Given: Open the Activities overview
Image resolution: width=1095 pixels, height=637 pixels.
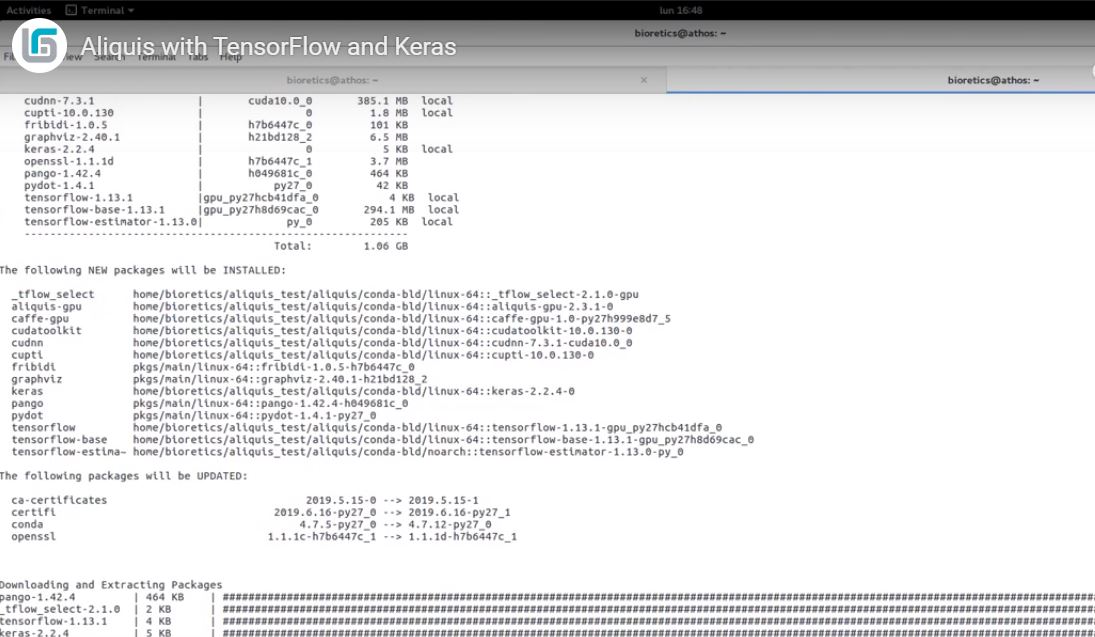Looking at the screenshot, I should click(28, 10).
